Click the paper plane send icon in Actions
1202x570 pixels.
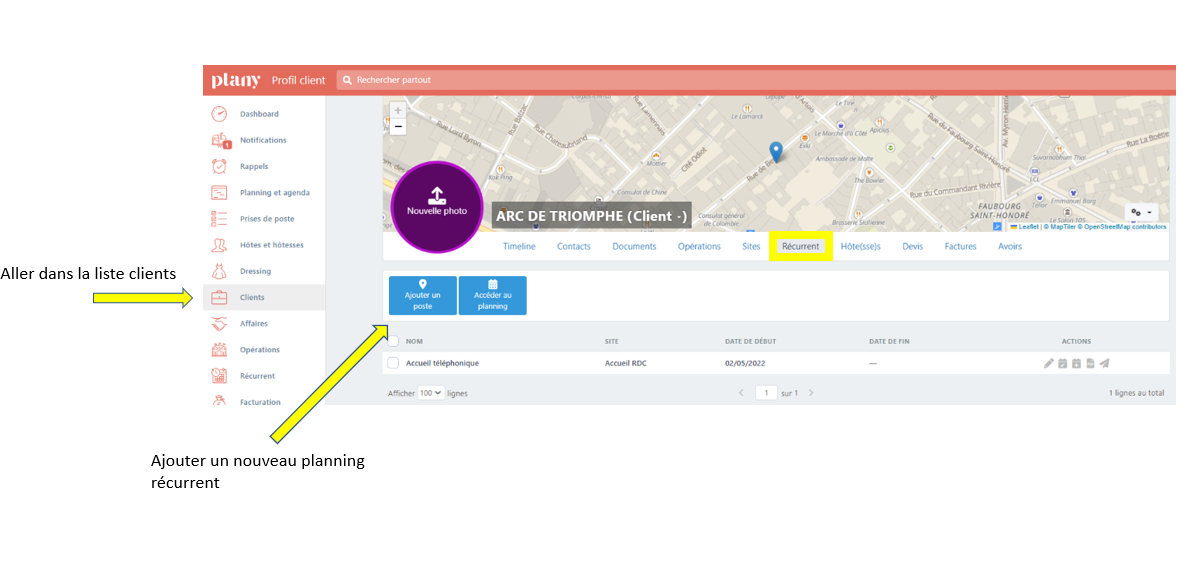pyautogui.click(x=1105, y=363)
